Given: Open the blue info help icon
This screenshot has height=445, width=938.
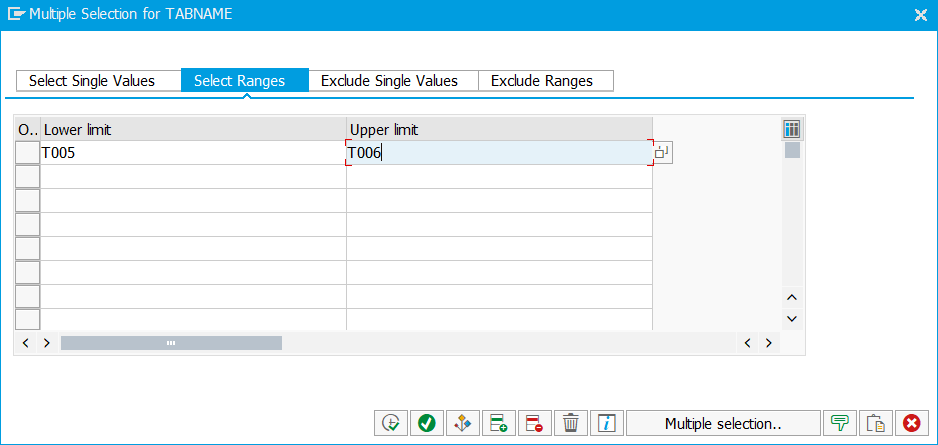Looking at the screenshot, I should (x=607, y=423).
